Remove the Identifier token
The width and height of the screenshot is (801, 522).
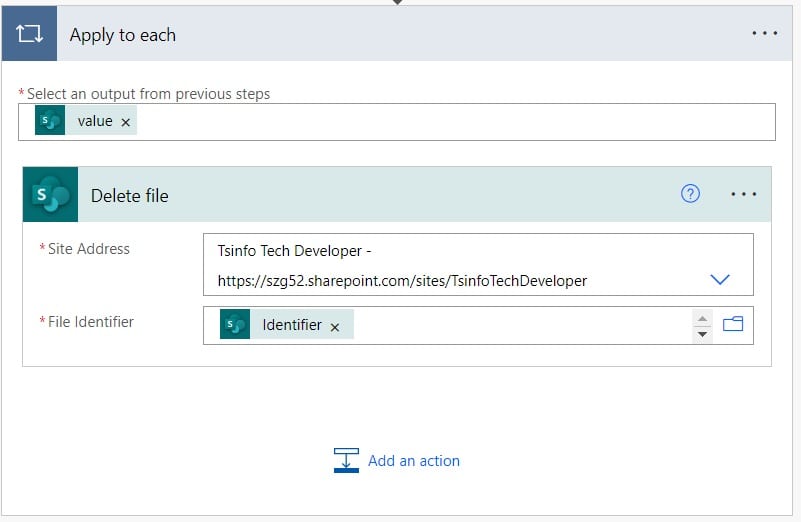tap(335, 327)
